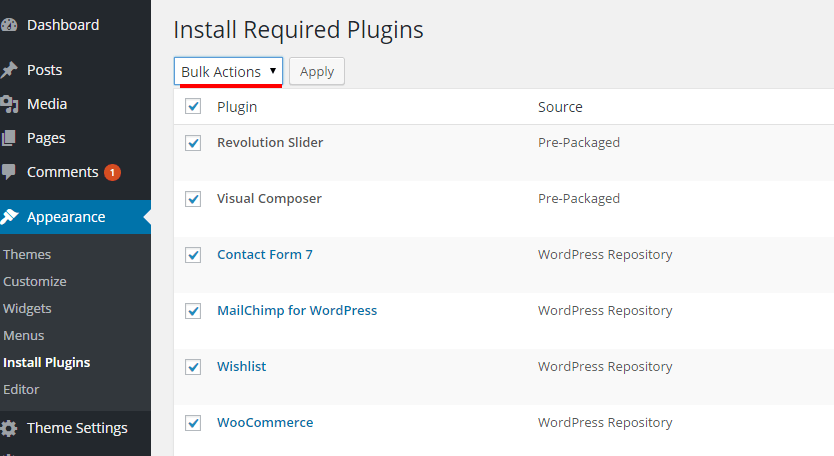Click the Posts pushpin icon

pos(9,70)
